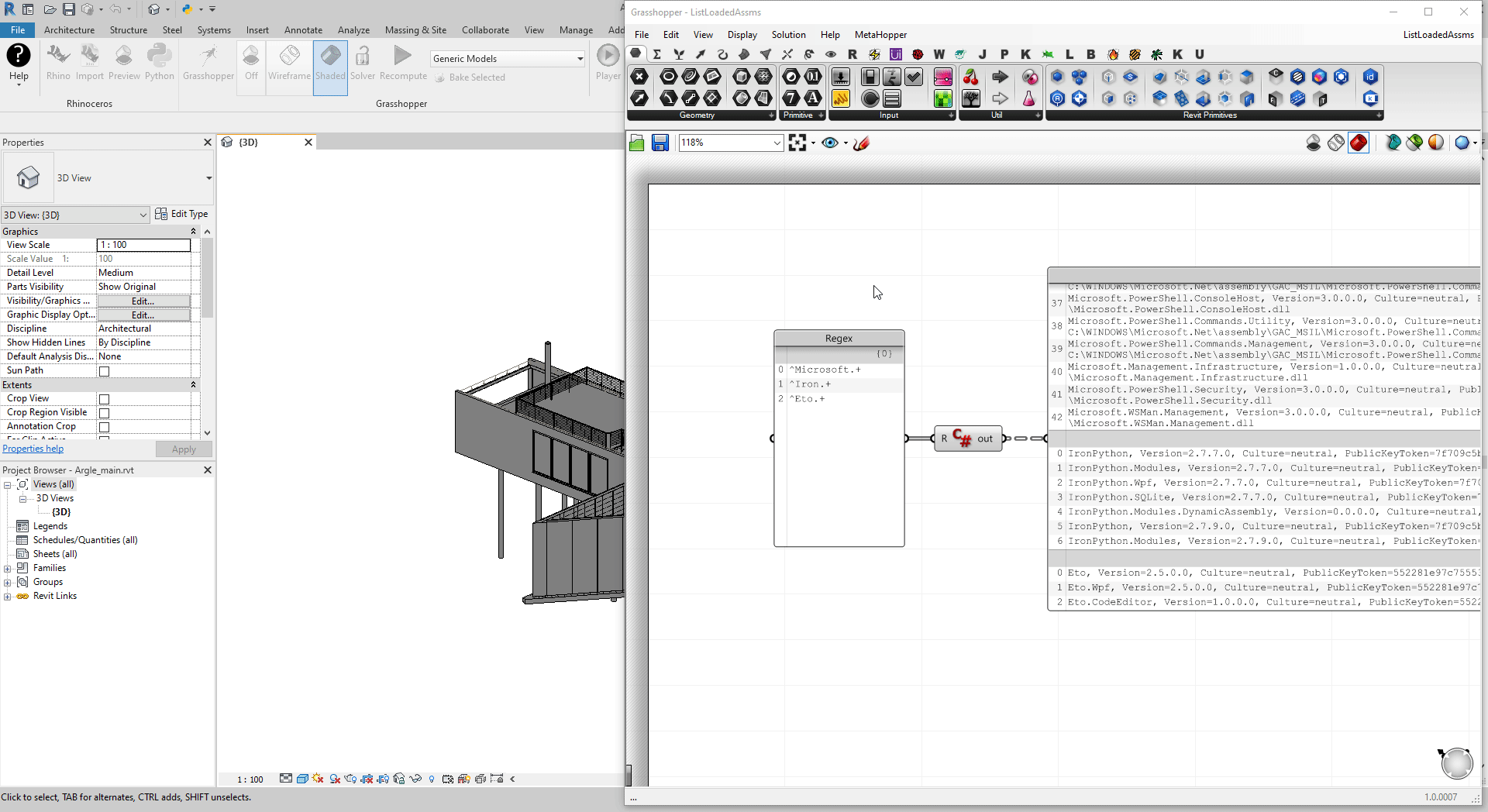
Task: Click the Grasshopper ribbon button
Action: point(208,62)
